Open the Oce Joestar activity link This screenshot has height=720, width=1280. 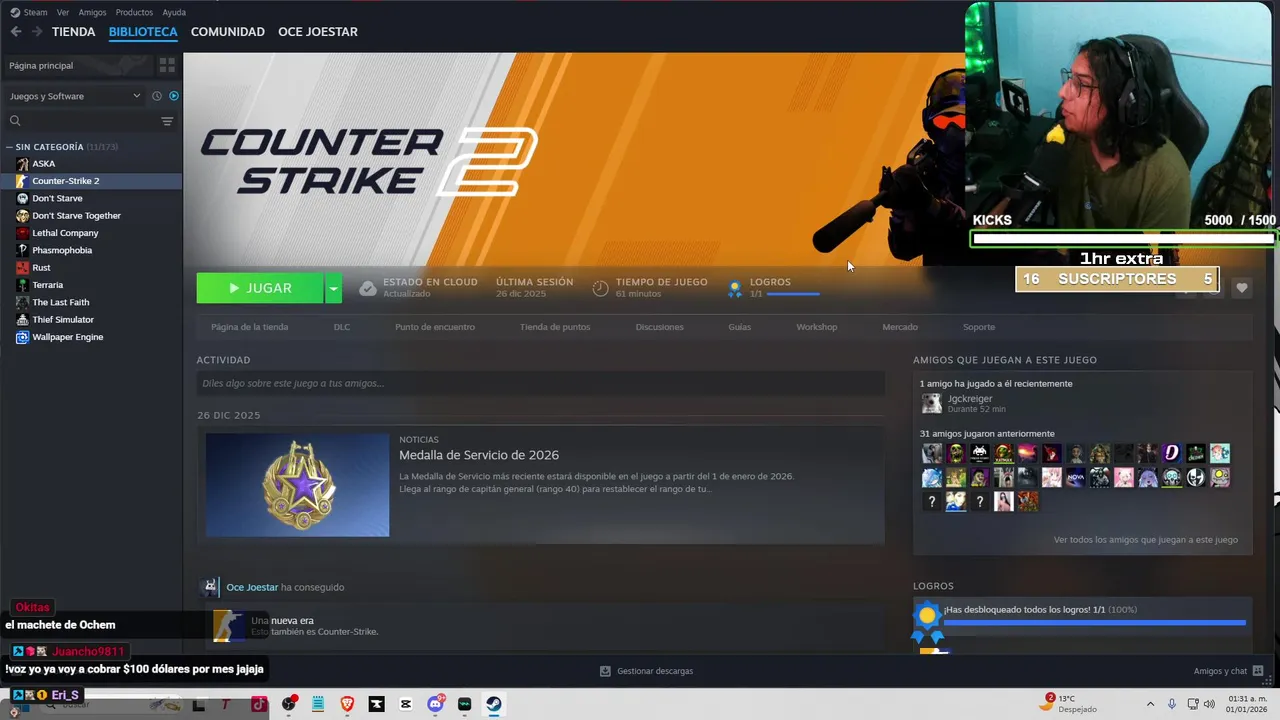pos(252,587)
